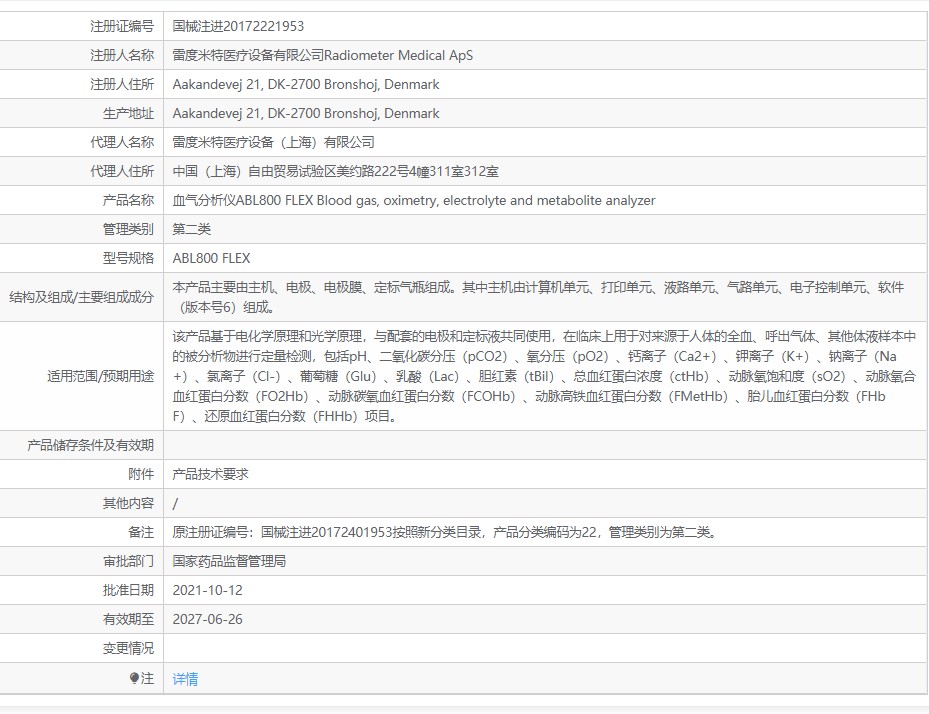Viewport: 929px width, 714px height.
Task: Select the remark starting 原注册证编号
Action: click(x=446, y=532)
